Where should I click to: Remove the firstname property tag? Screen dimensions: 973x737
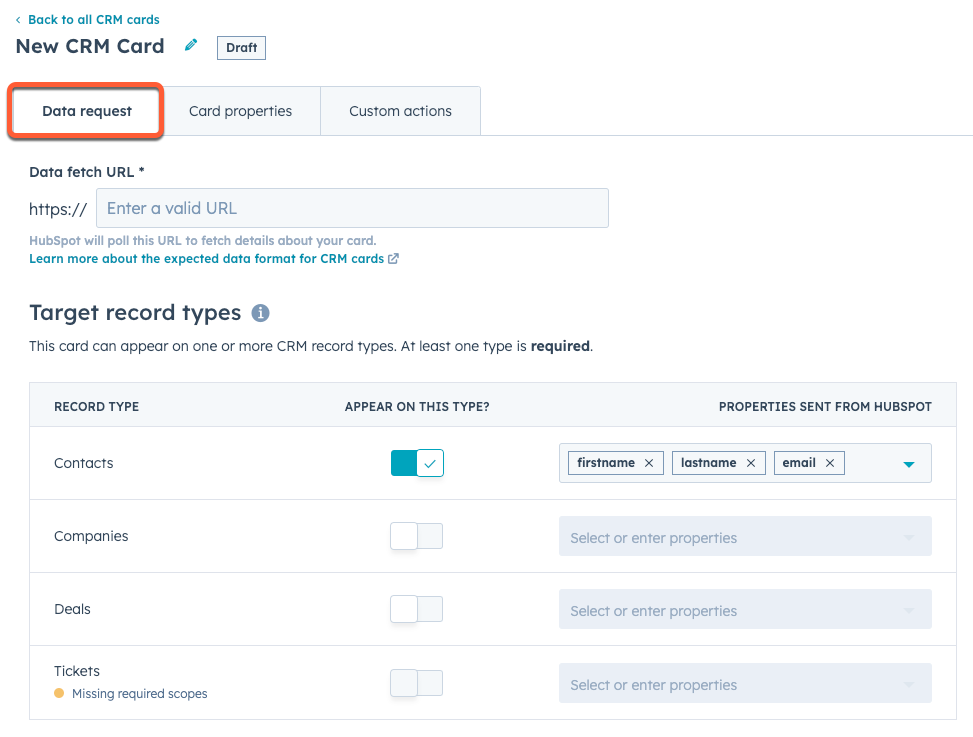coord(649,463)
